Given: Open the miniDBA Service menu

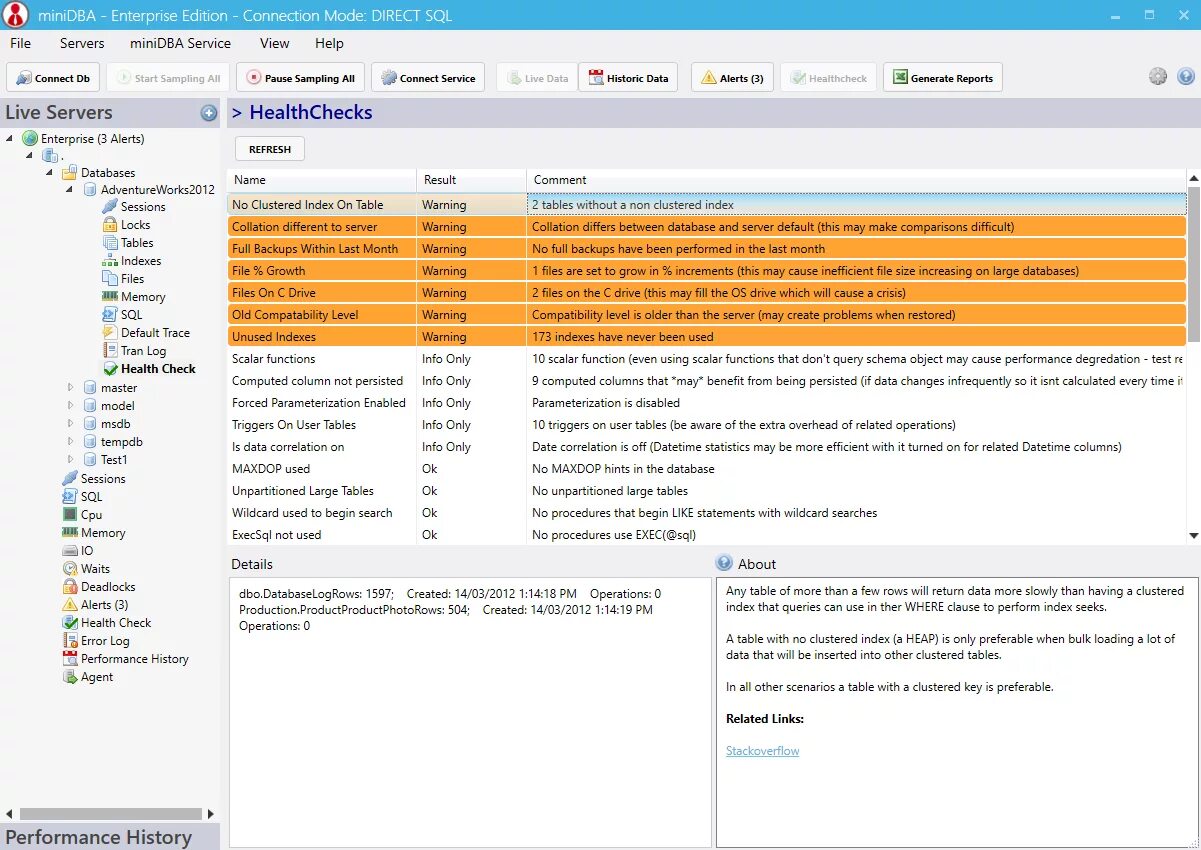Looking at the screenshot, I should click(x=180, y=43).
